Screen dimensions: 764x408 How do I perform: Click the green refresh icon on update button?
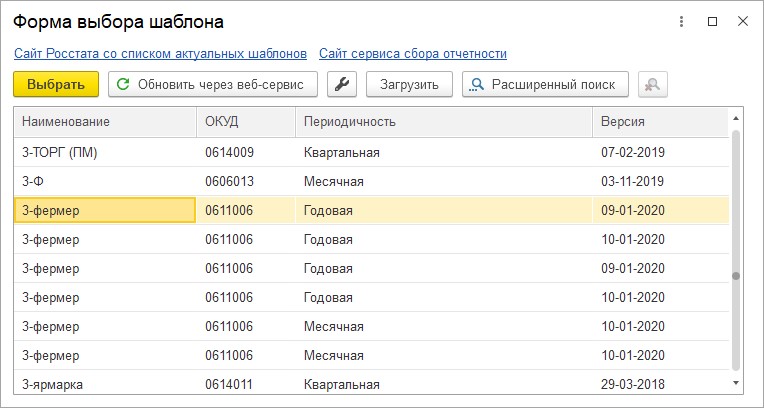click(124, 84)
